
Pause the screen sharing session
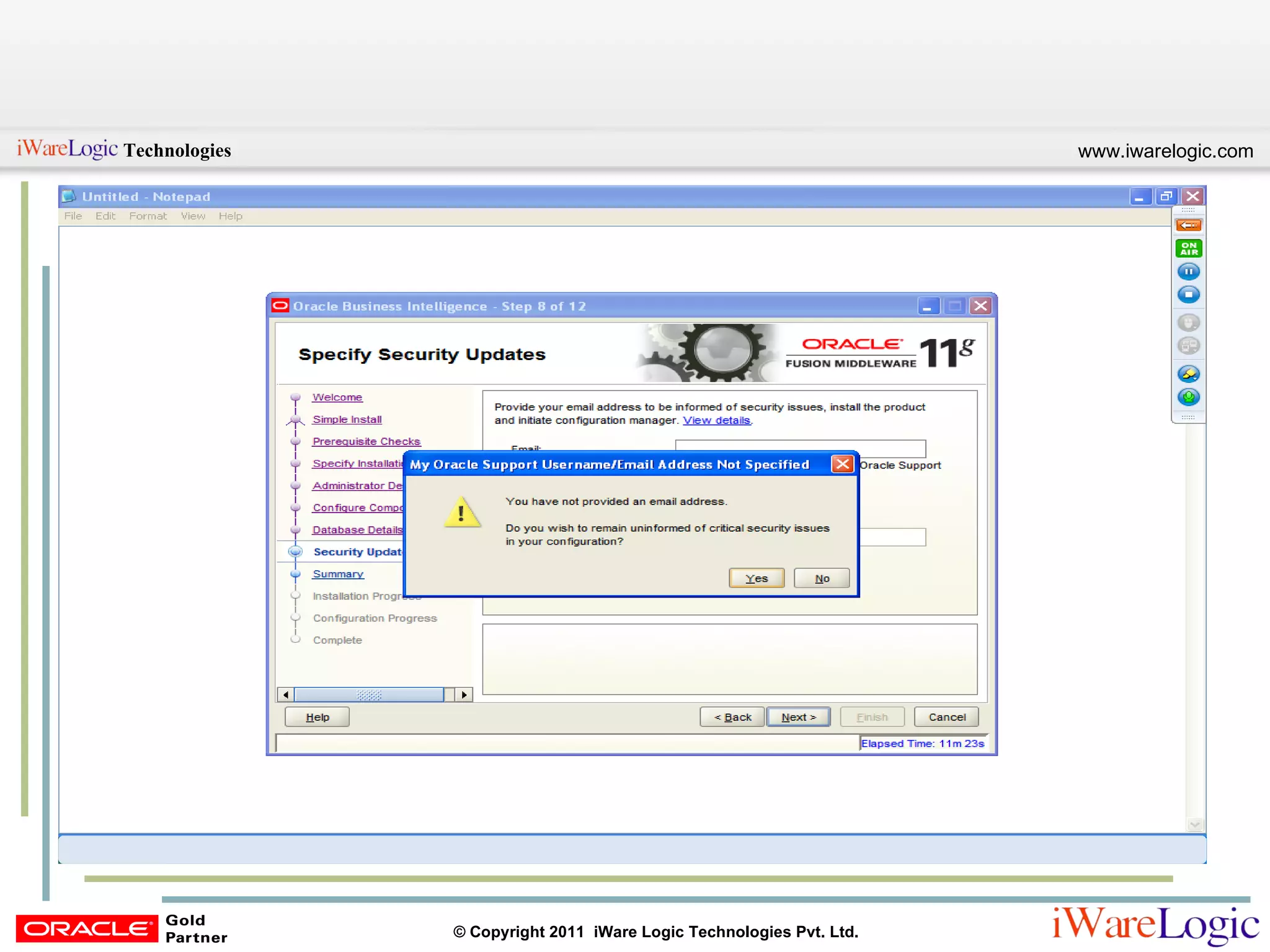click(x=1188, y=271)
